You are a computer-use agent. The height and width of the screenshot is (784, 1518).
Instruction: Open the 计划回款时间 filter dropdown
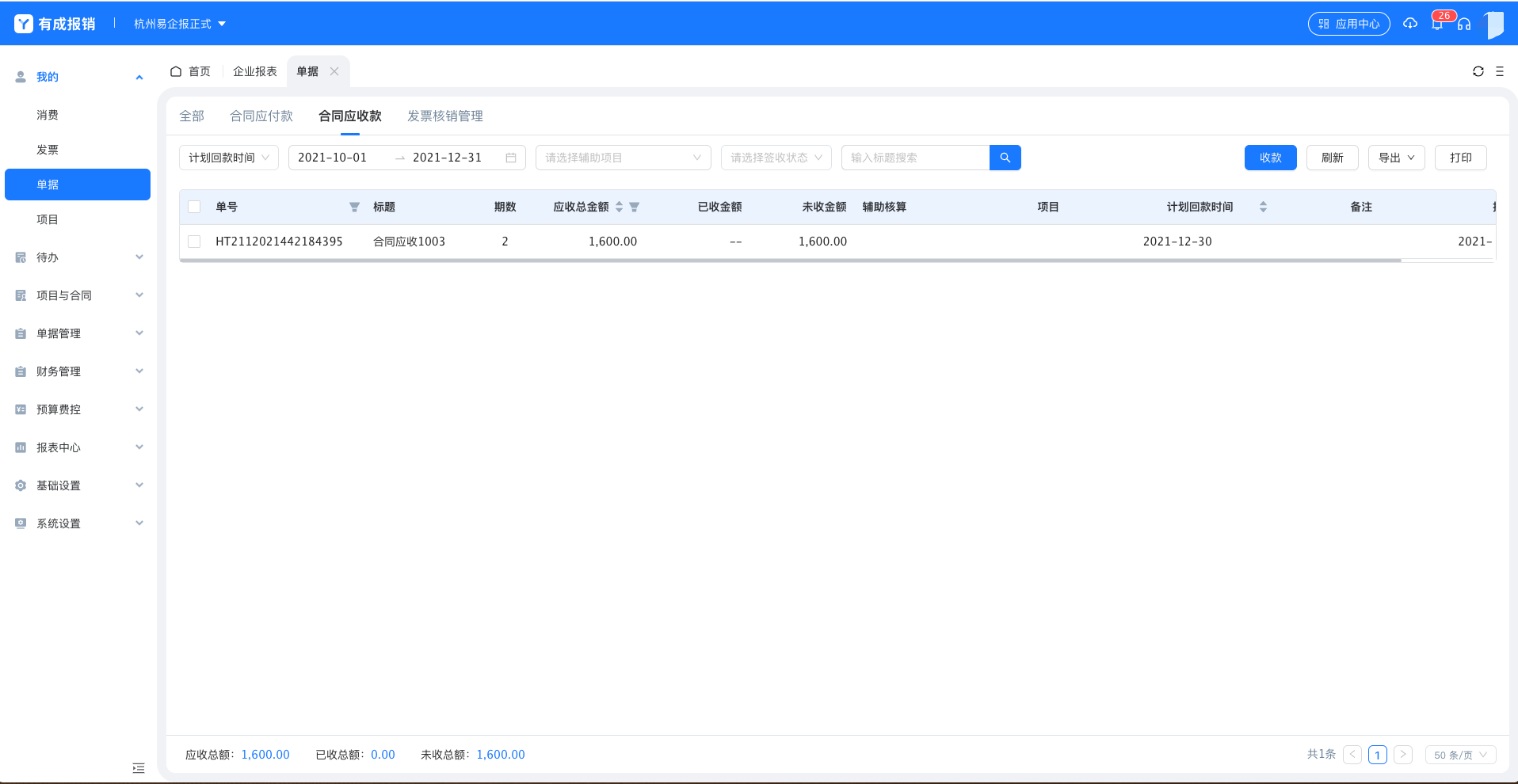229,158
